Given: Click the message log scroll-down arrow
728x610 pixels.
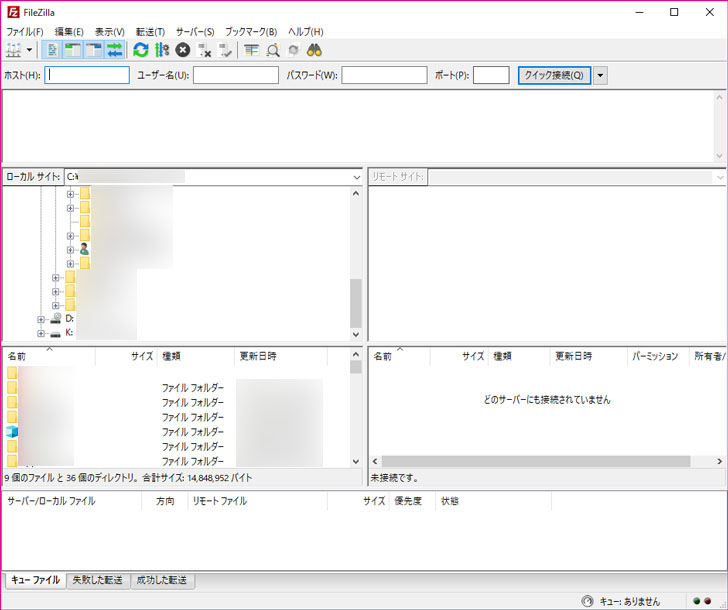Looking at the screenshot, I should pyautogui.click(x=719, y=156).
